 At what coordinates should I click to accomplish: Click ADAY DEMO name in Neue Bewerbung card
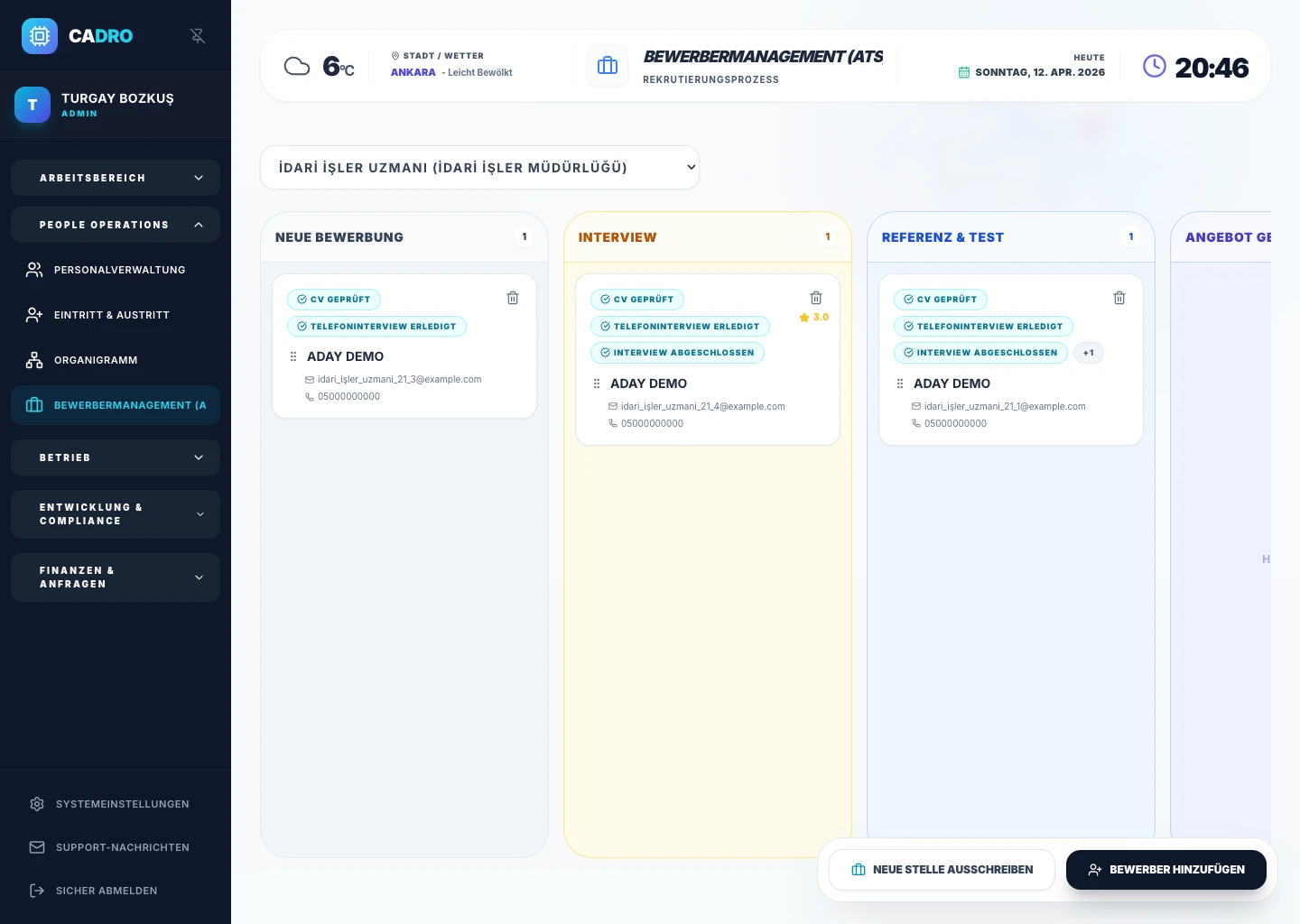point(345,356)
